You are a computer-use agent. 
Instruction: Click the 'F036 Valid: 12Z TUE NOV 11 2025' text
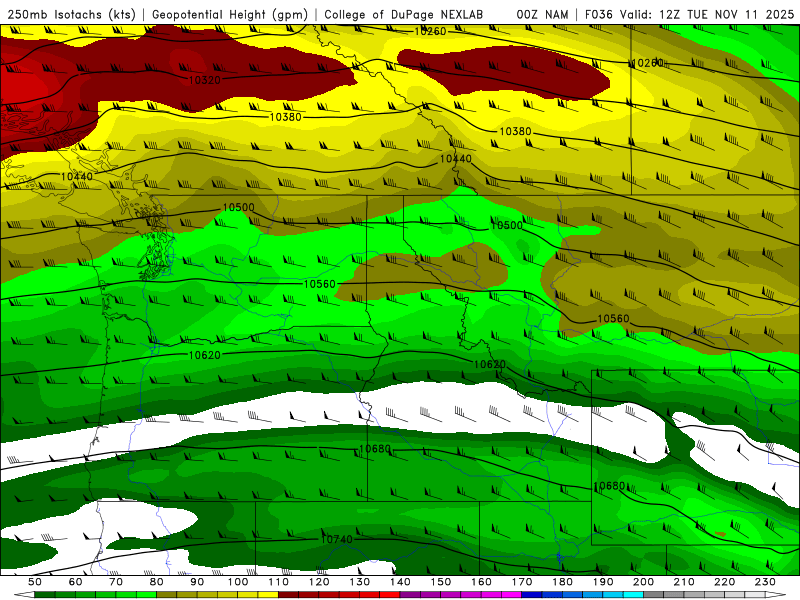pyautogui.click(x=689, y=14)
